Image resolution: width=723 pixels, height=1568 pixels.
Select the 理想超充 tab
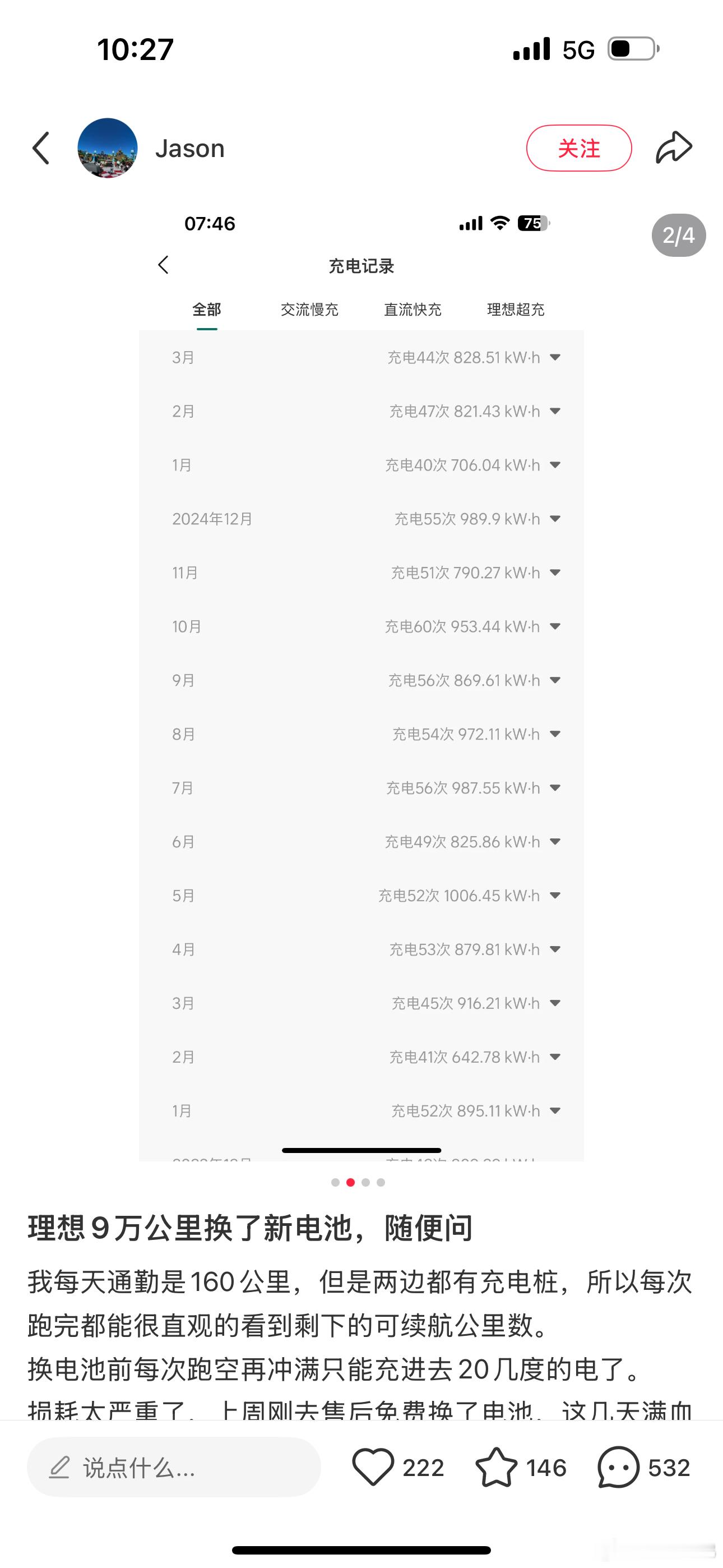click(516, 309)
